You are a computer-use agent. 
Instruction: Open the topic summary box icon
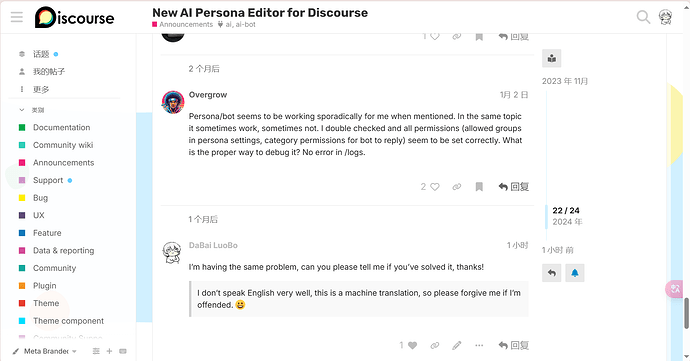click(552, 58)
